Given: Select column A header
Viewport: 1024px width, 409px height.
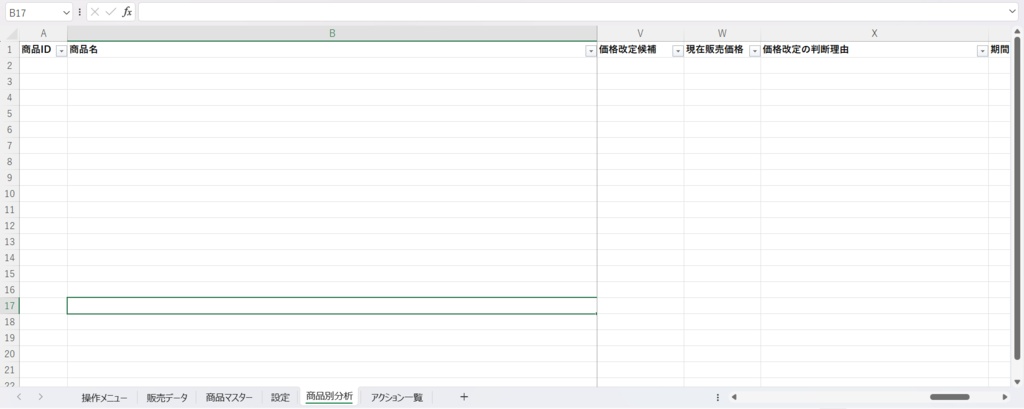Looking at the screenshot, I should point(44,33).
